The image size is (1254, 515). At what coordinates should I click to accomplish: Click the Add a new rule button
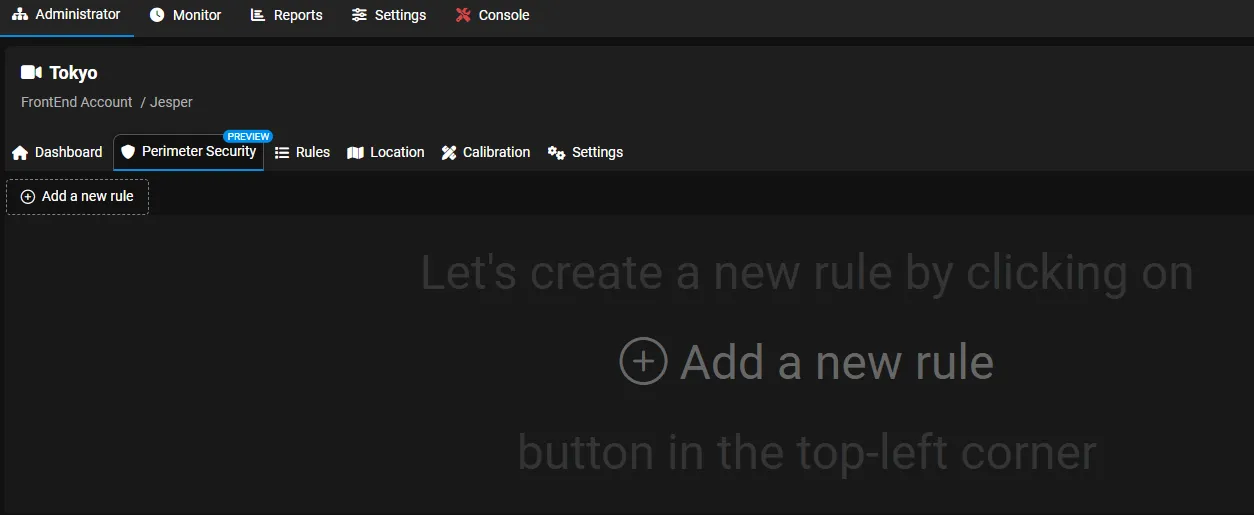[x=77, y=197]
